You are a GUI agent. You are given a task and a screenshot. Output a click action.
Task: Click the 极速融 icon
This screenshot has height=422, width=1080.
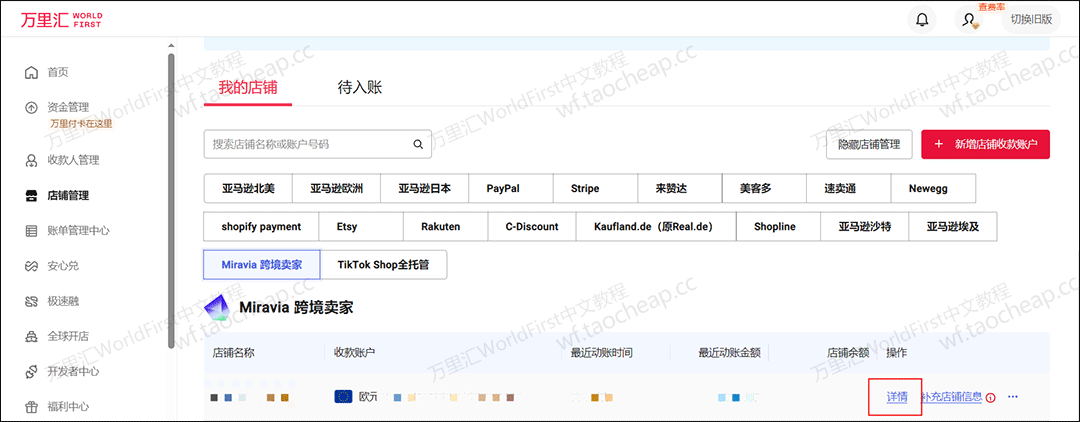coord(31,301)
